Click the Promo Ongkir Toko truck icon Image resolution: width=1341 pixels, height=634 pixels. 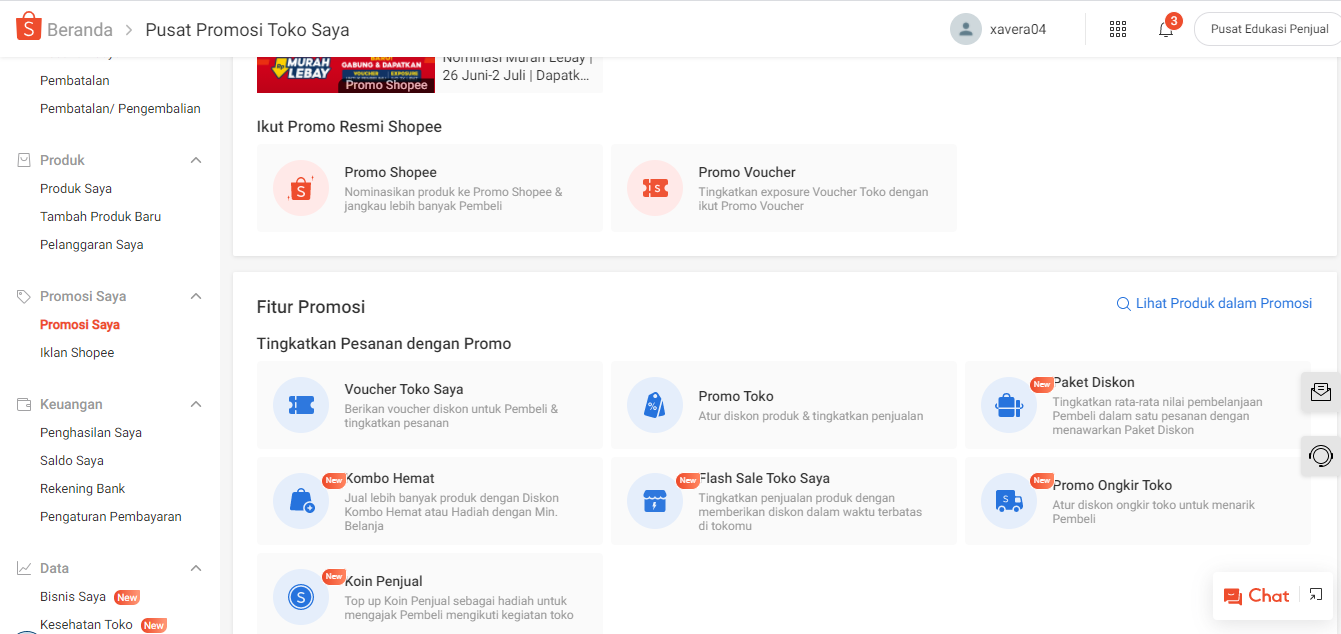tap(1009, 501)
